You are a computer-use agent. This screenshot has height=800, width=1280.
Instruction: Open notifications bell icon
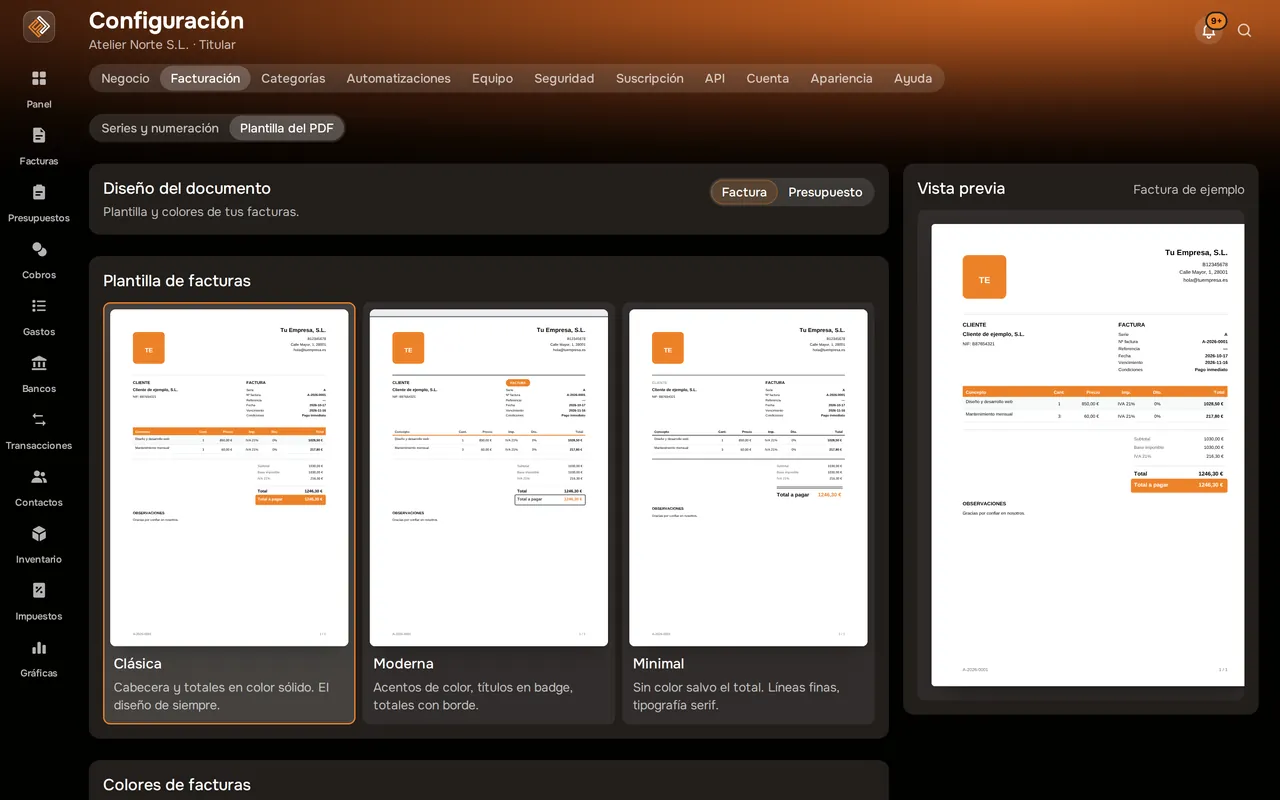pyautogui.click(x=1209, y=30)
